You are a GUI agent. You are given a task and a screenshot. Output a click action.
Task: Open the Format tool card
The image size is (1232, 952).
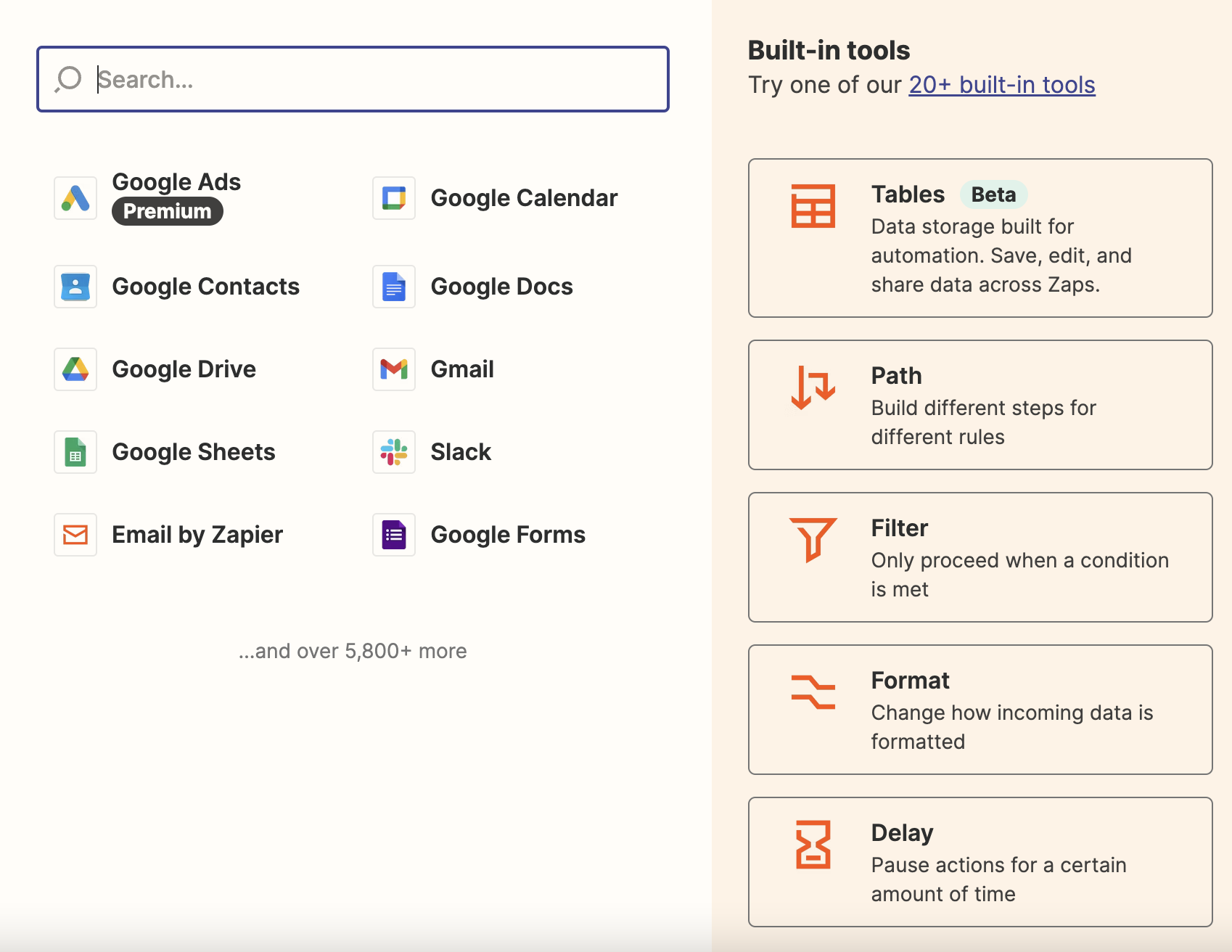tap(980, 710)
